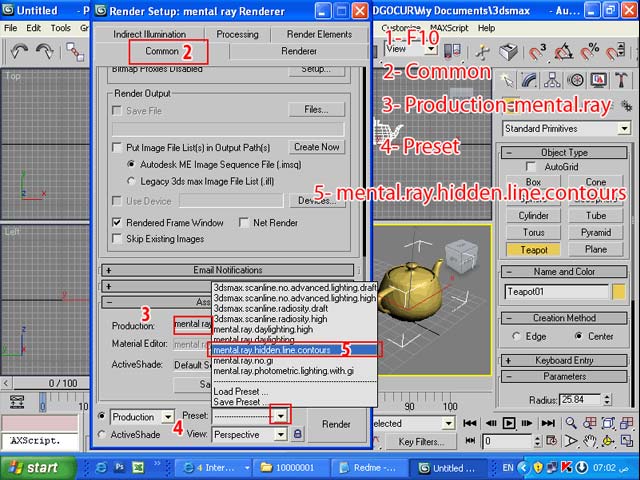Open the Production mode dropdown
The image size is (640, 480).
[x=168, y=417]
